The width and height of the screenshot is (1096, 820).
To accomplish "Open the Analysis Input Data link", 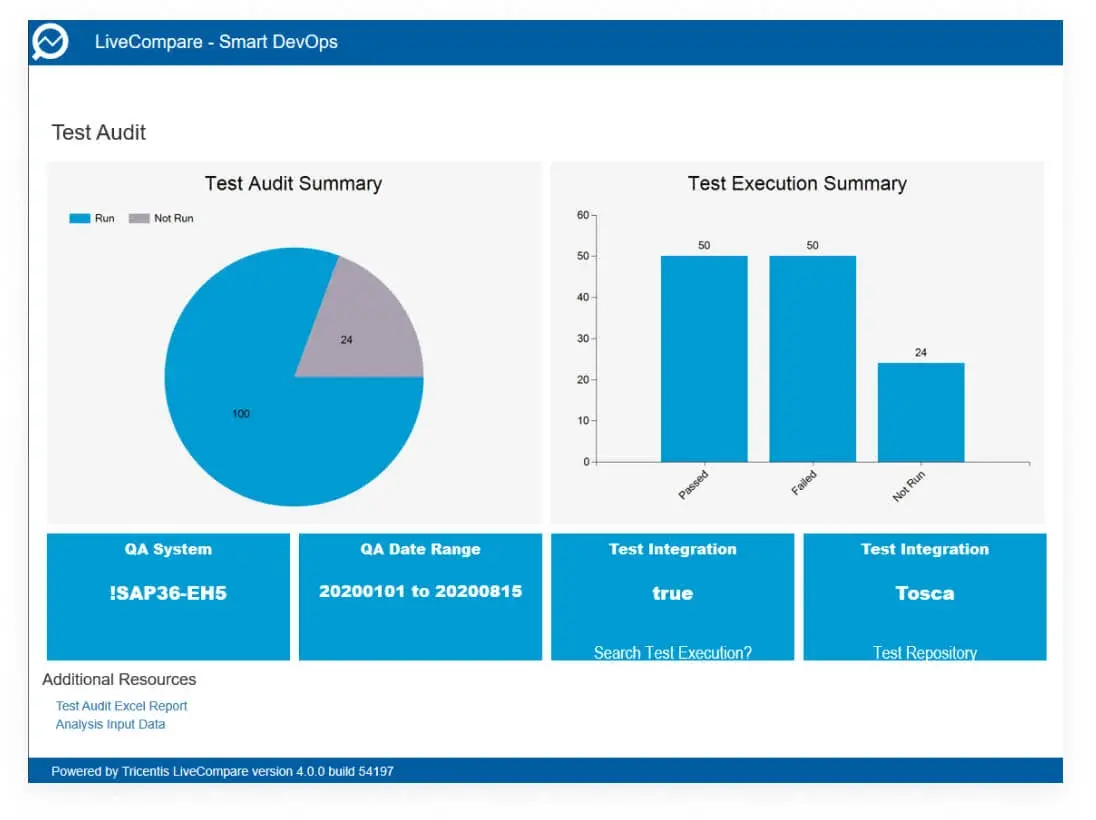I will point(110,725).
